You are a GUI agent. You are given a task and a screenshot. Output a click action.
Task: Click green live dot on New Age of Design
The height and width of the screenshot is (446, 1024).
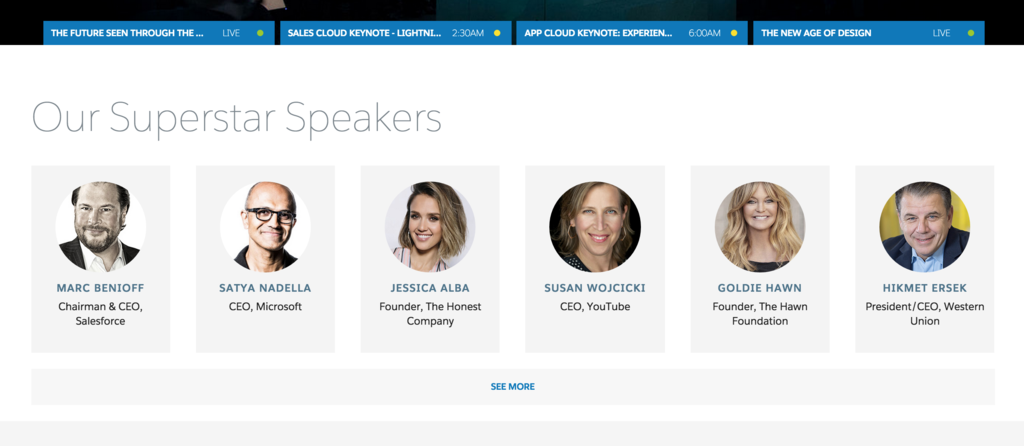click(970, 33)
